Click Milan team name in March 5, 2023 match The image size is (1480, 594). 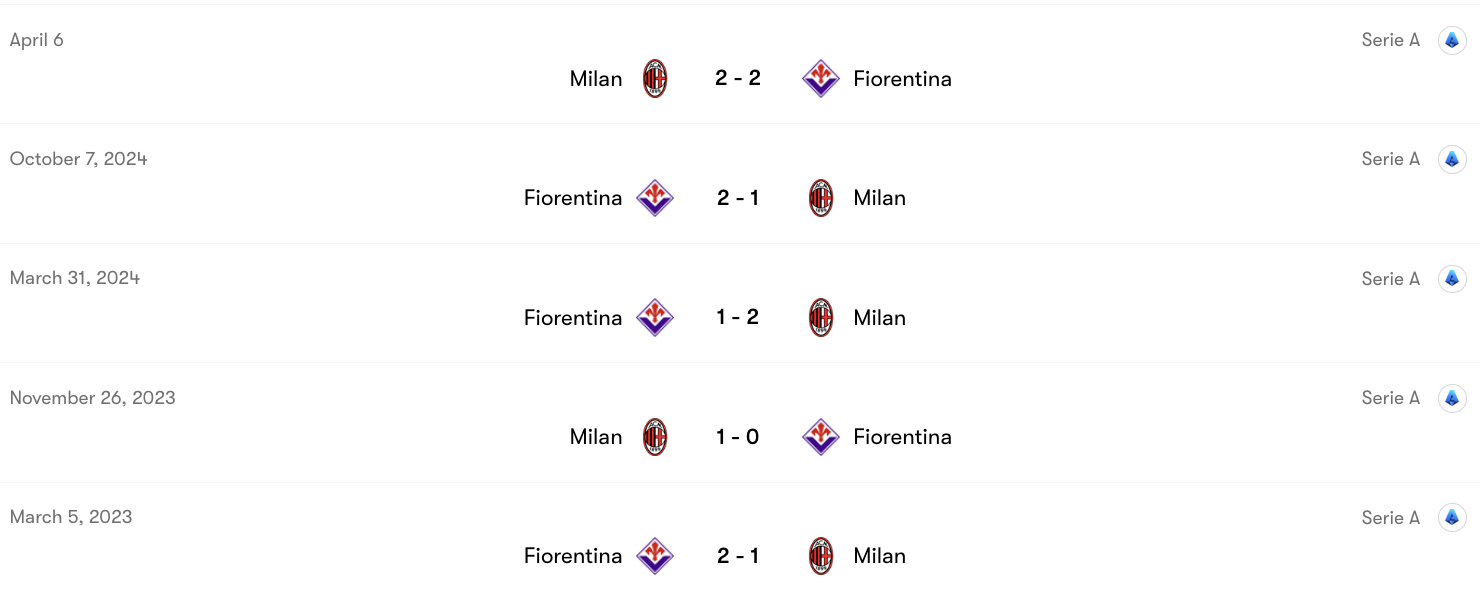879,556
